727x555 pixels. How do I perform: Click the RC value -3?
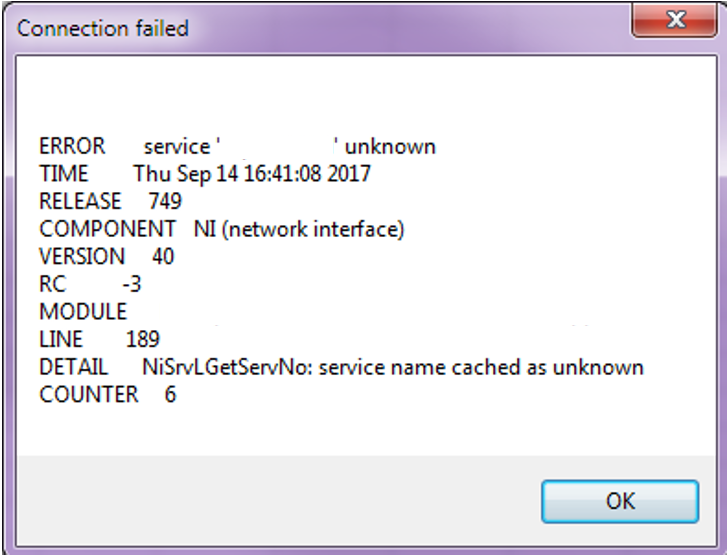[x=132, y=284]
